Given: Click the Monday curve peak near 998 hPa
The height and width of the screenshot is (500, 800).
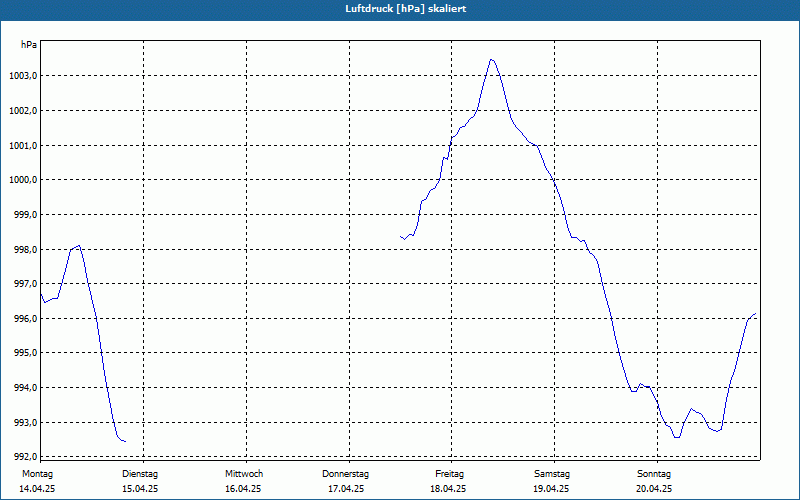Looking at the screenshot, I should pos(78,246).
